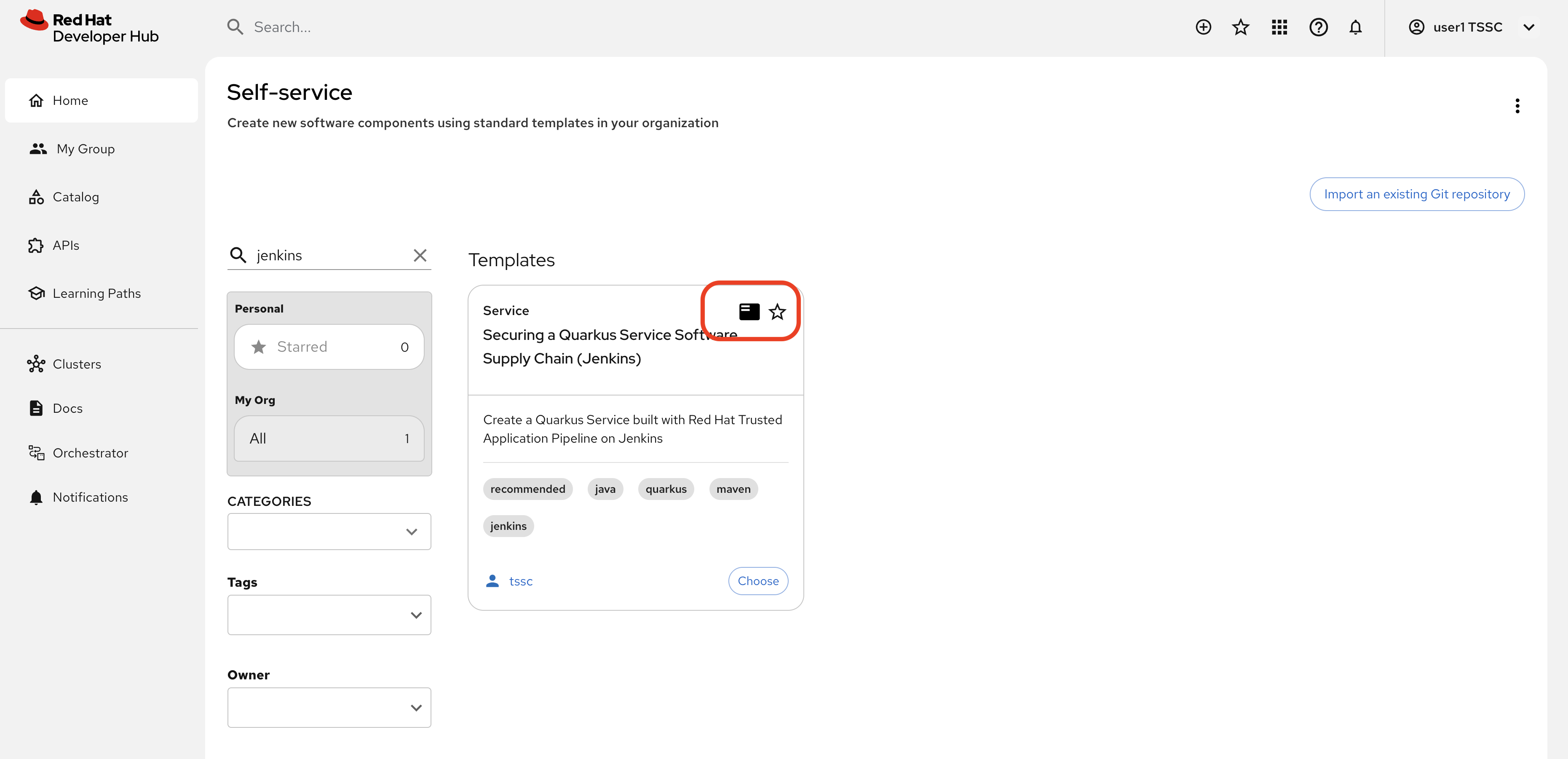Click the create (plus) icon in the top bar
Image resolution: width=1568 pixels, height=759 pixels.
click(1204, 27)
